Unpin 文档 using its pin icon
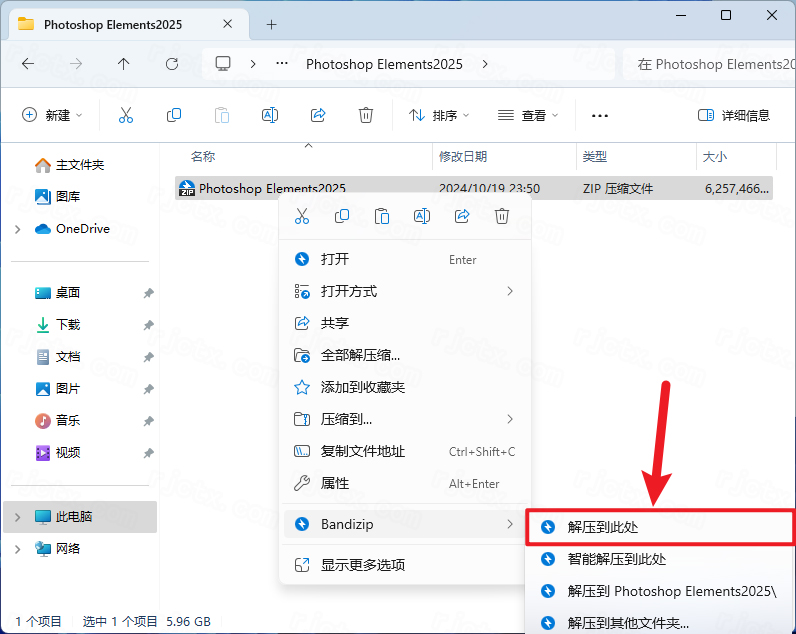Screen dimensions: 796x634 point(148,357)
